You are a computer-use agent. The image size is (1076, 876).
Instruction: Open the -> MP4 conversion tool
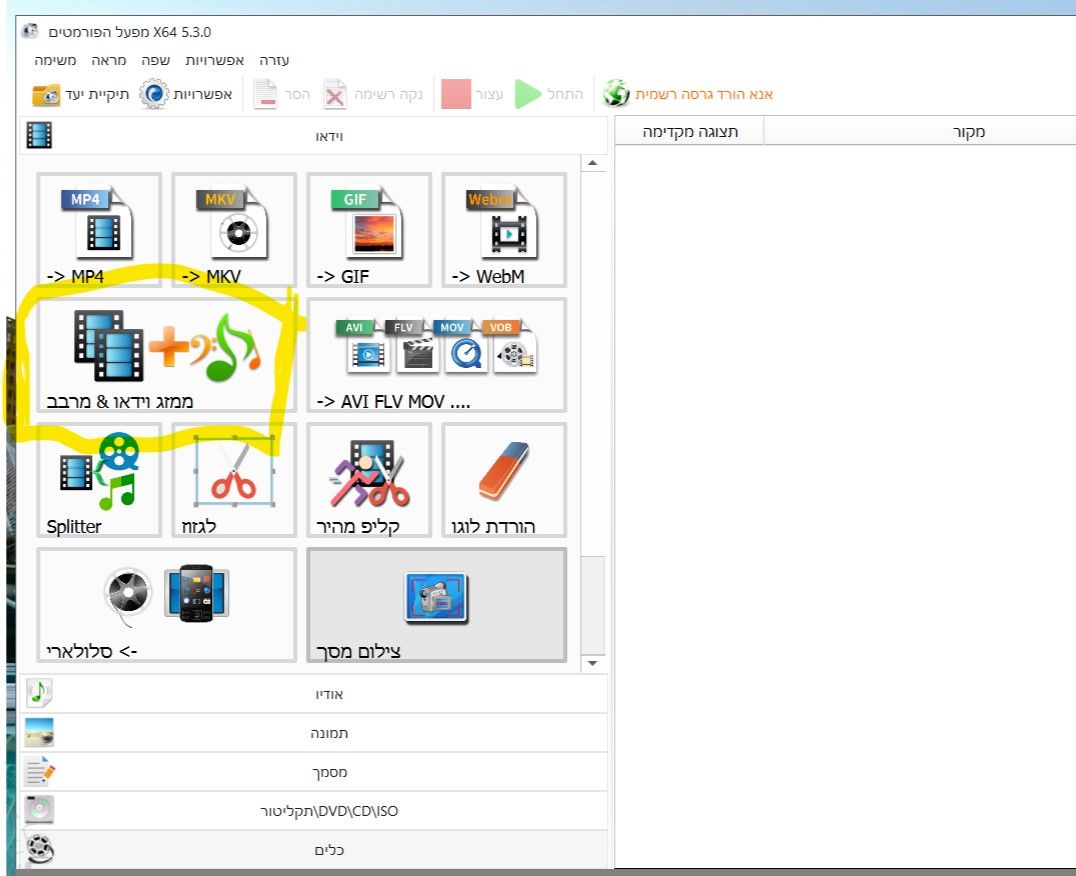coord(100,230)
